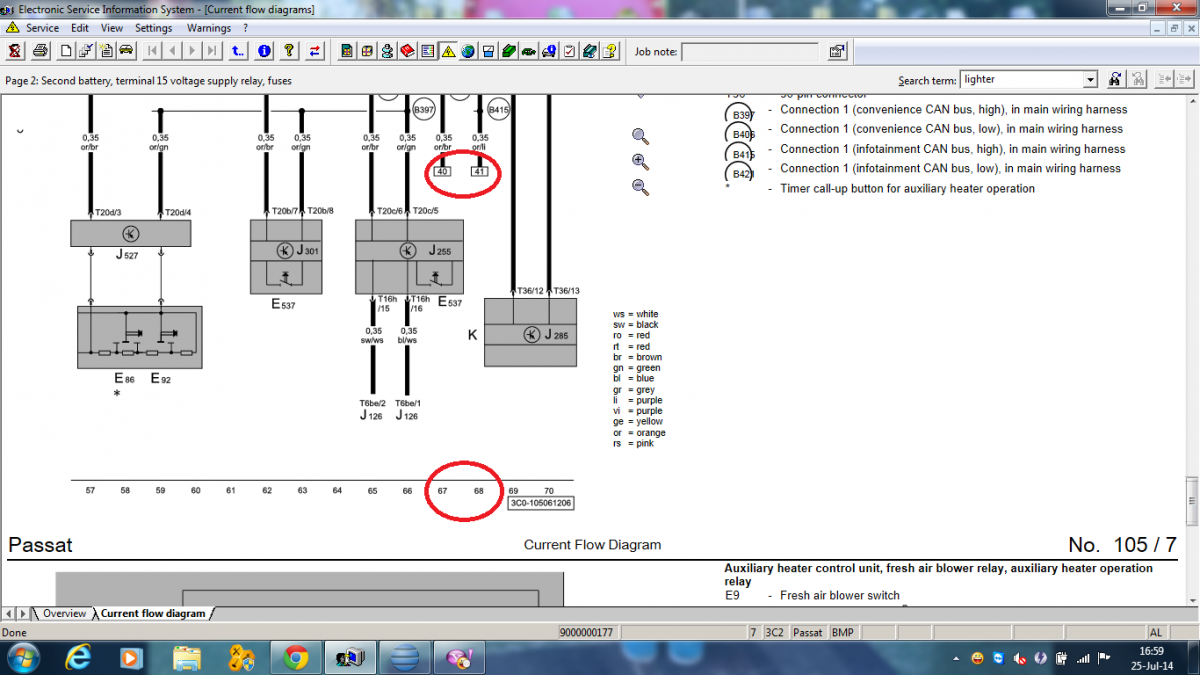
Task: Expand the Search term dropdown
Action: [x=1090, y=80]
